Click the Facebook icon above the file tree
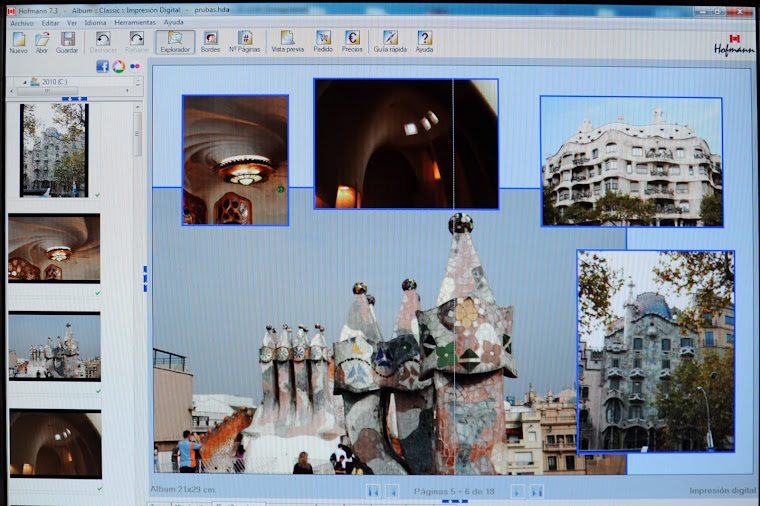 pos(102,66)
